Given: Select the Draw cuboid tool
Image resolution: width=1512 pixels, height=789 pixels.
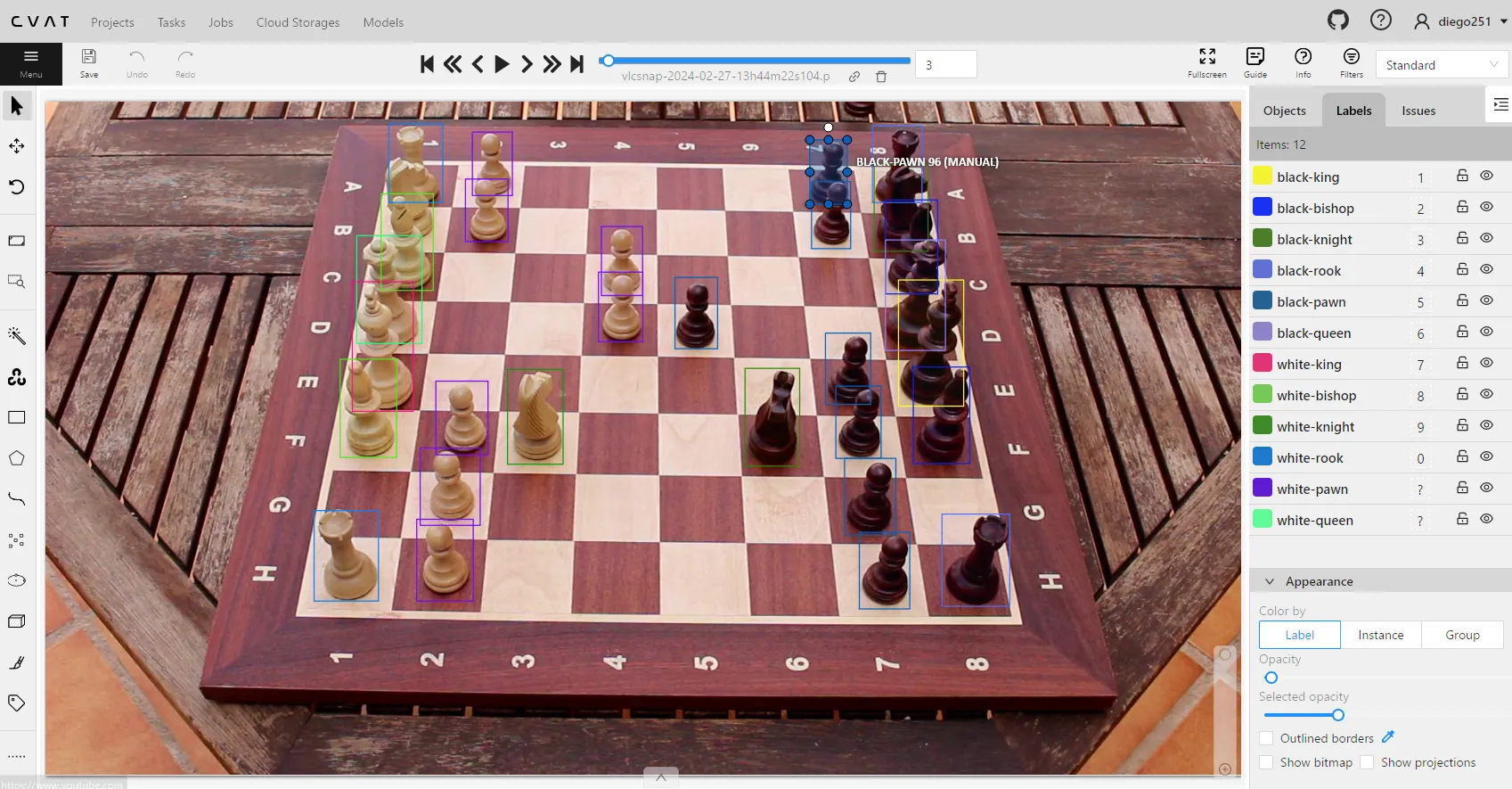Looking at the screenshot, I should [17, 621].
